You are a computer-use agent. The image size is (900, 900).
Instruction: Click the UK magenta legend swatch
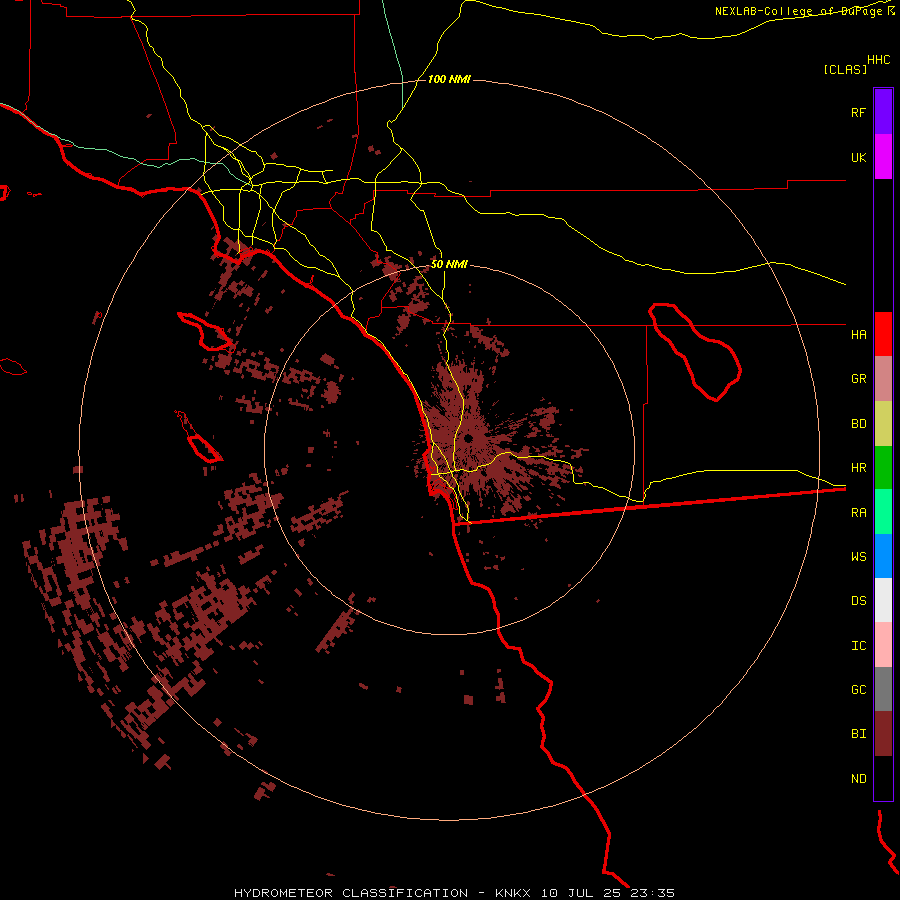tap(883, 157)
